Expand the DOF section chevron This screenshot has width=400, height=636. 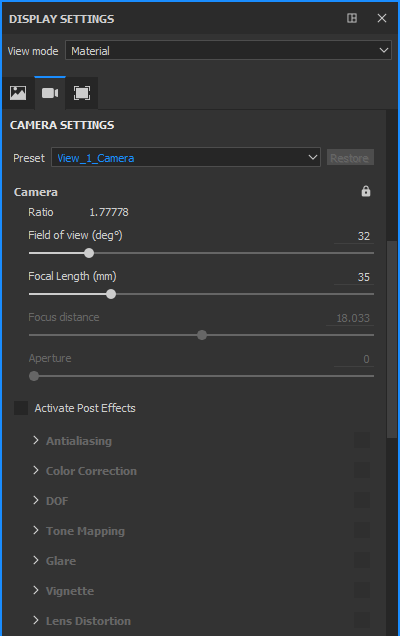(x=36, y=501)
